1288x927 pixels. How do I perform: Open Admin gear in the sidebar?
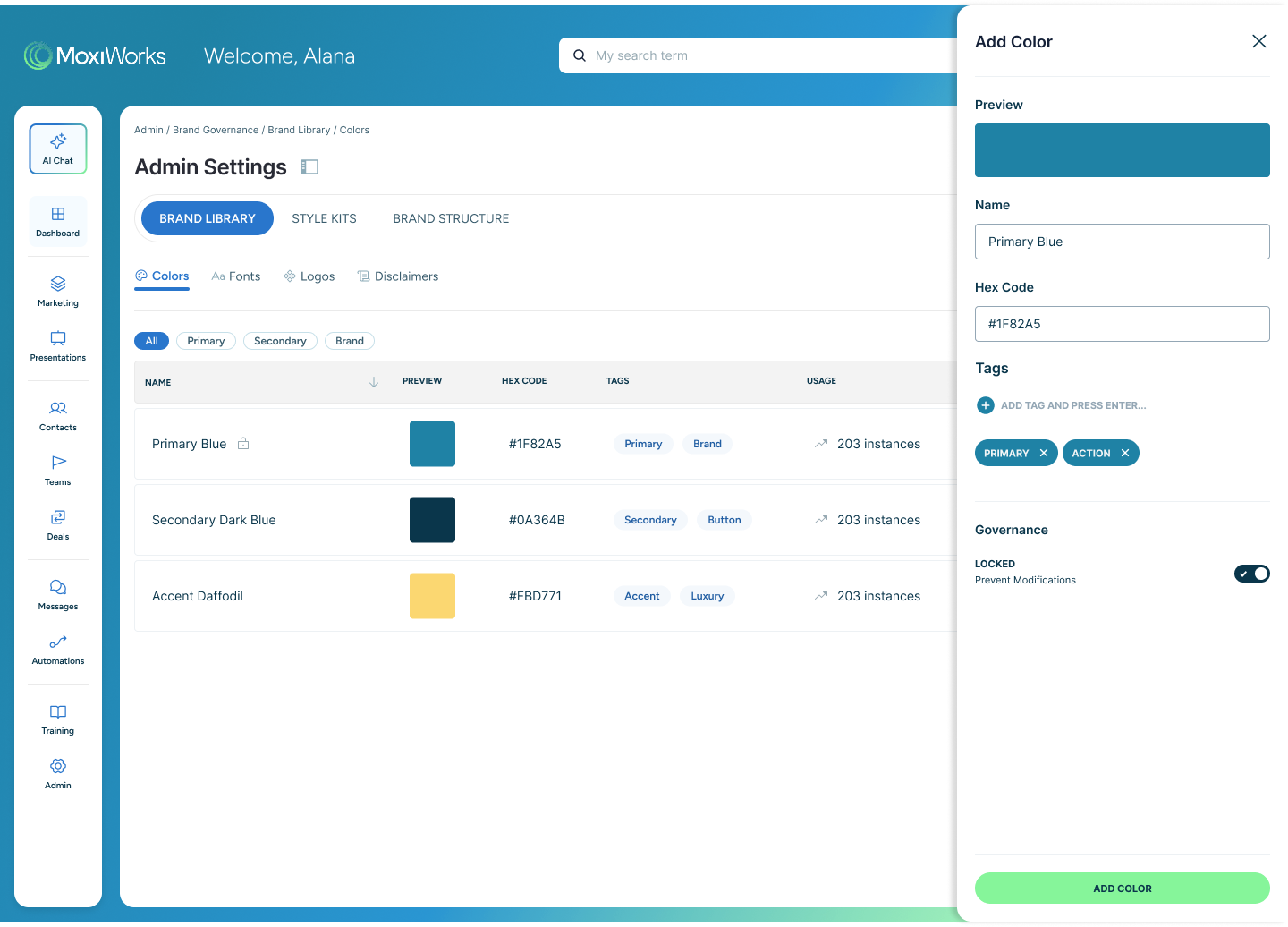[58, 774]
